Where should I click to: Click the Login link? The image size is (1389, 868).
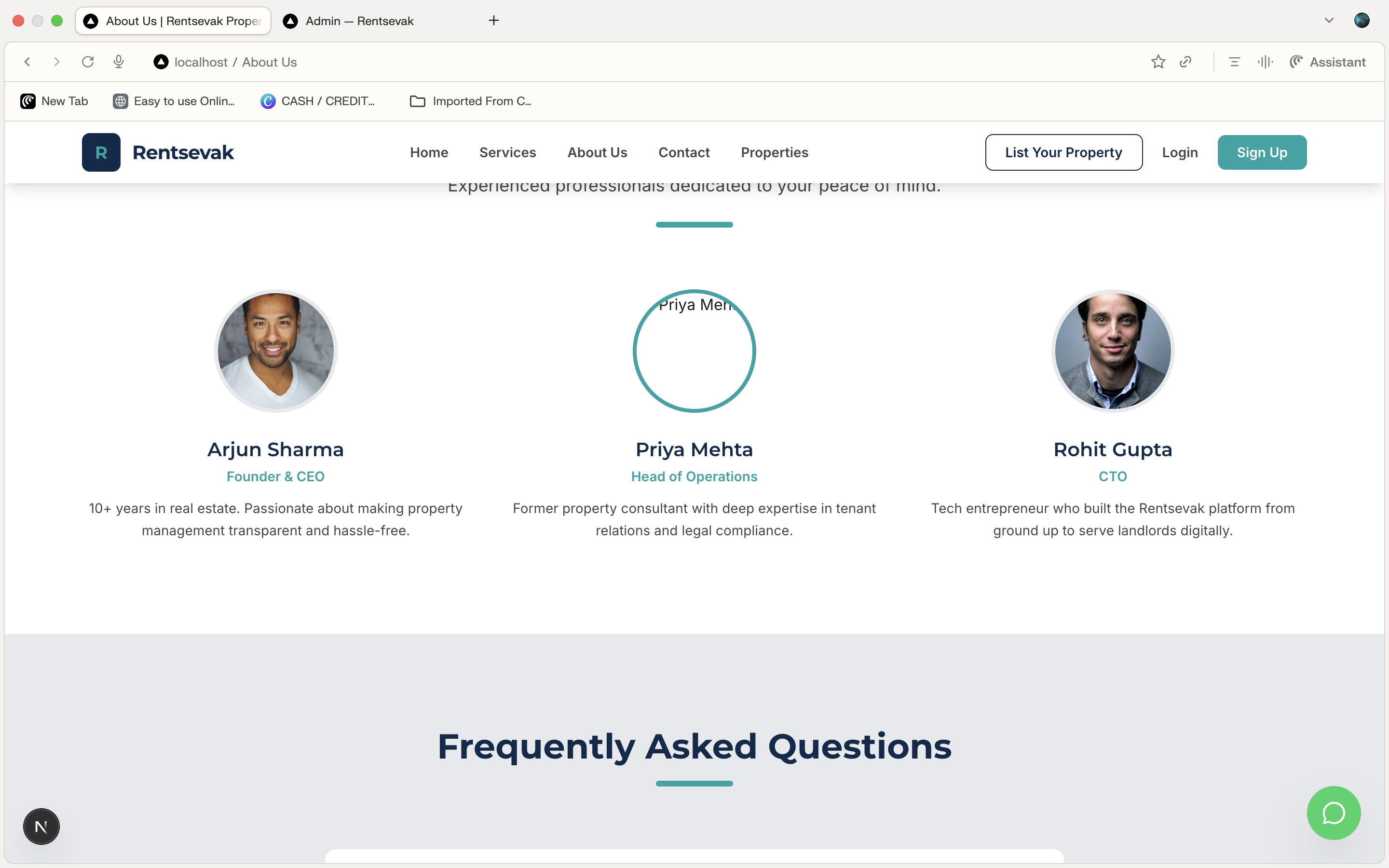tap(1180, 152)
